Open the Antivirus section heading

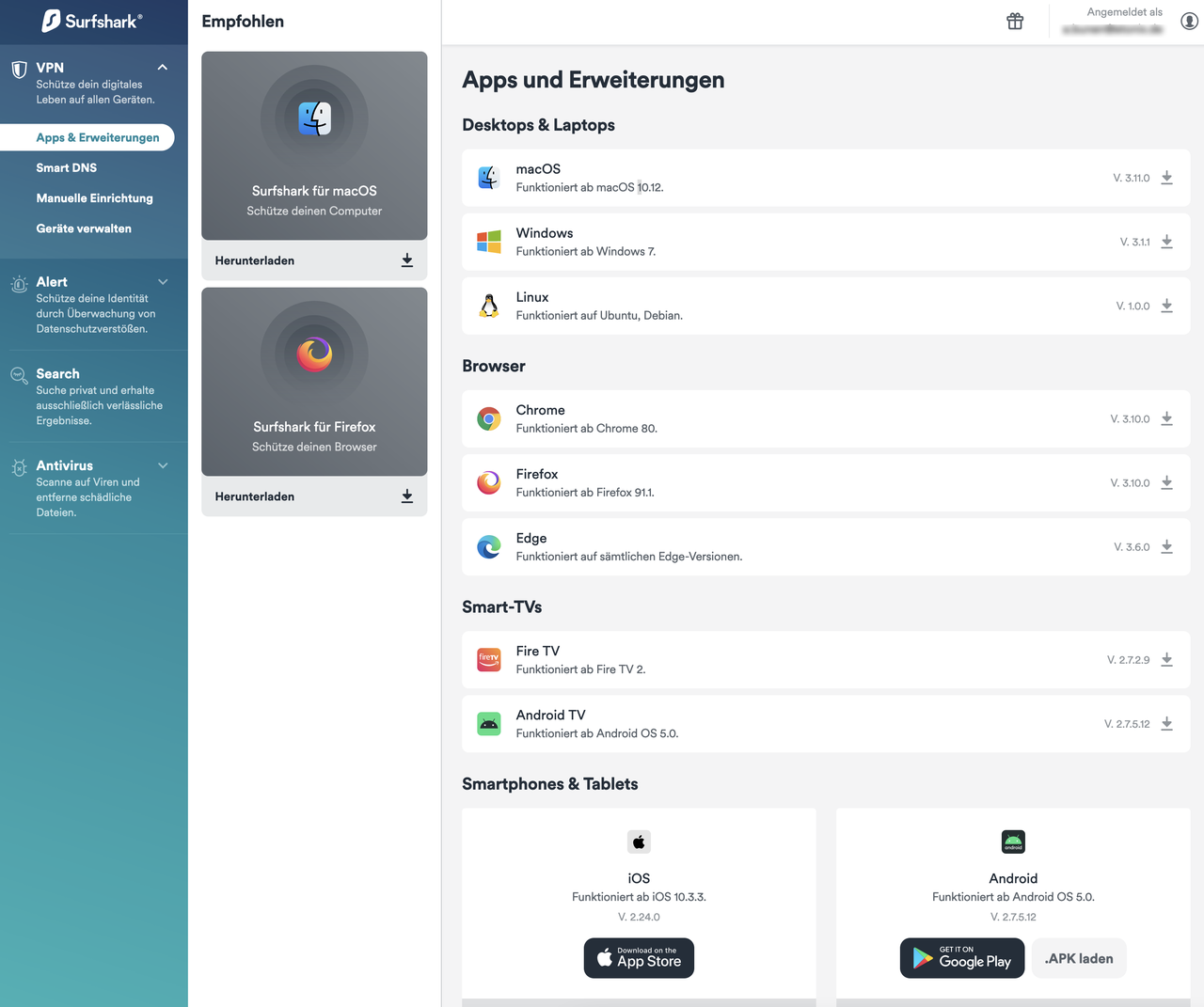click(x=65, y=465)
